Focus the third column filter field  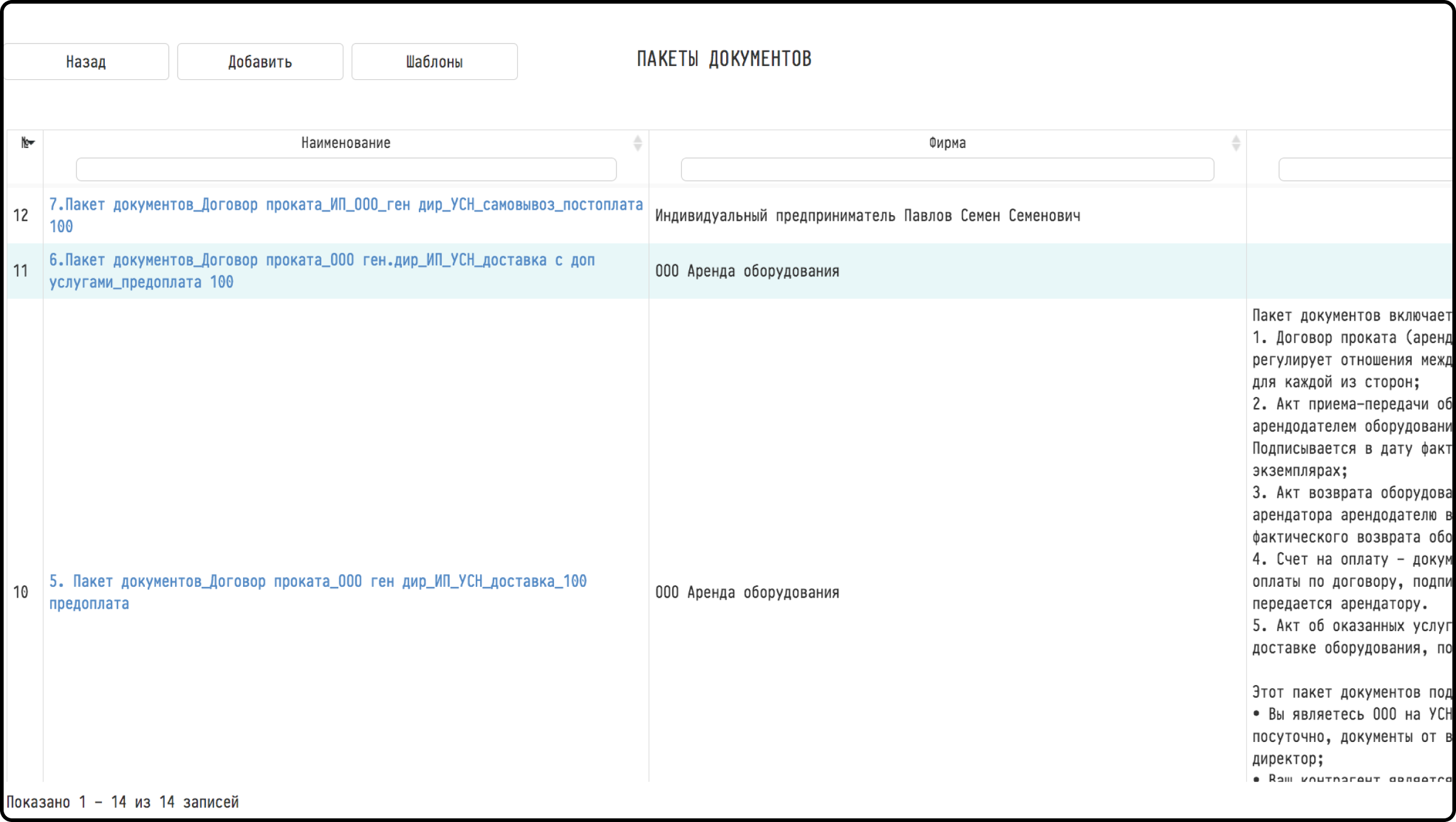[x=1366, y=169]
